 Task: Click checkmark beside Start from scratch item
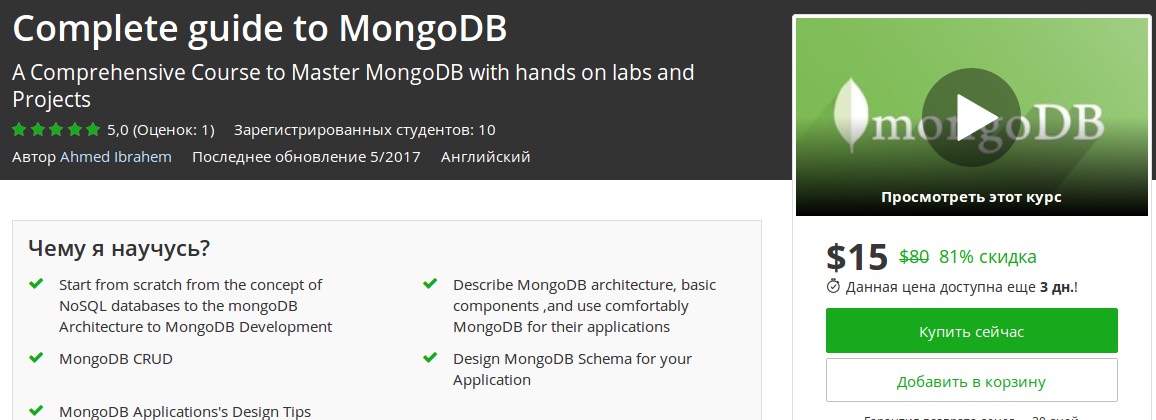coord(36,284)
